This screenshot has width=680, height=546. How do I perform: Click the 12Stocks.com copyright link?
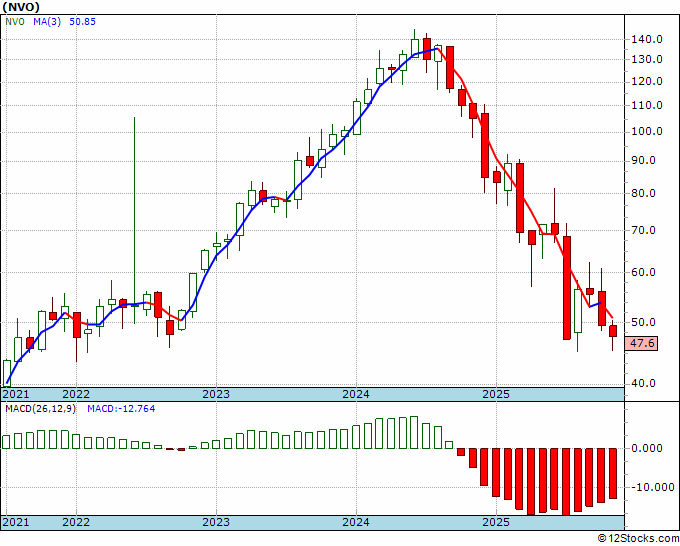[638, 539]
